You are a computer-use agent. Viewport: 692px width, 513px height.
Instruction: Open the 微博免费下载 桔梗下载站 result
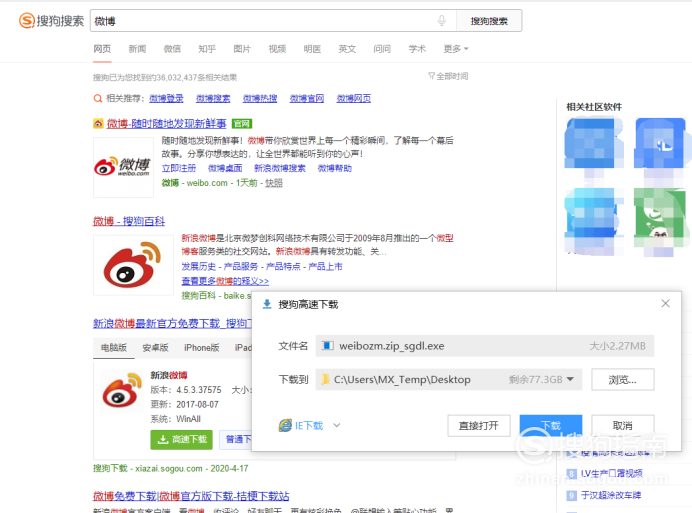(x=191, y=496)
